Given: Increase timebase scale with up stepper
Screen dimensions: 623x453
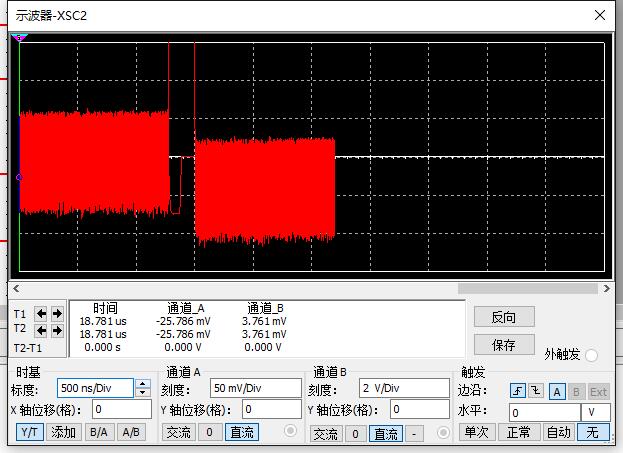Looking at the screenshot, I should tap(143, 383).
